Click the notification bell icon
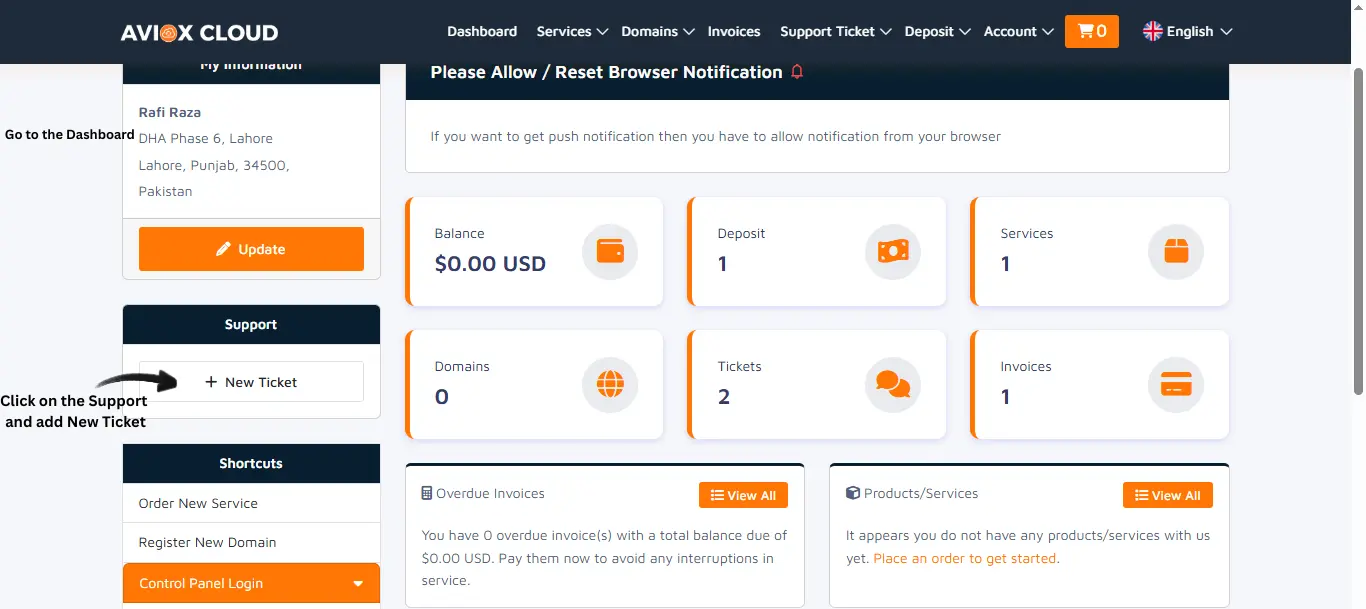 [x=797, y=72]
